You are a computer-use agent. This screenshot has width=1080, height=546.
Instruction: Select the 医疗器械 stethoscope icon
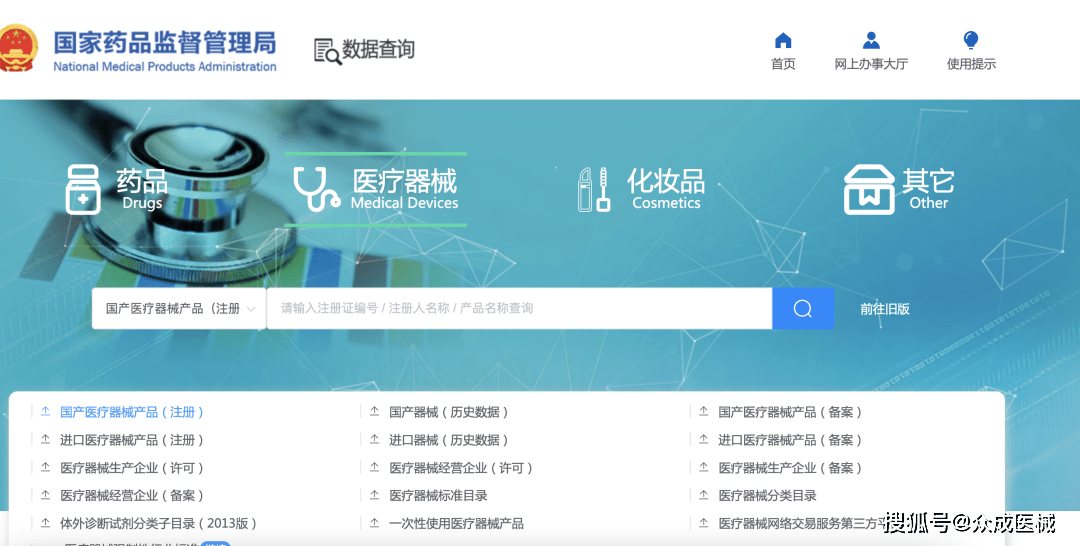coord(316,189)
